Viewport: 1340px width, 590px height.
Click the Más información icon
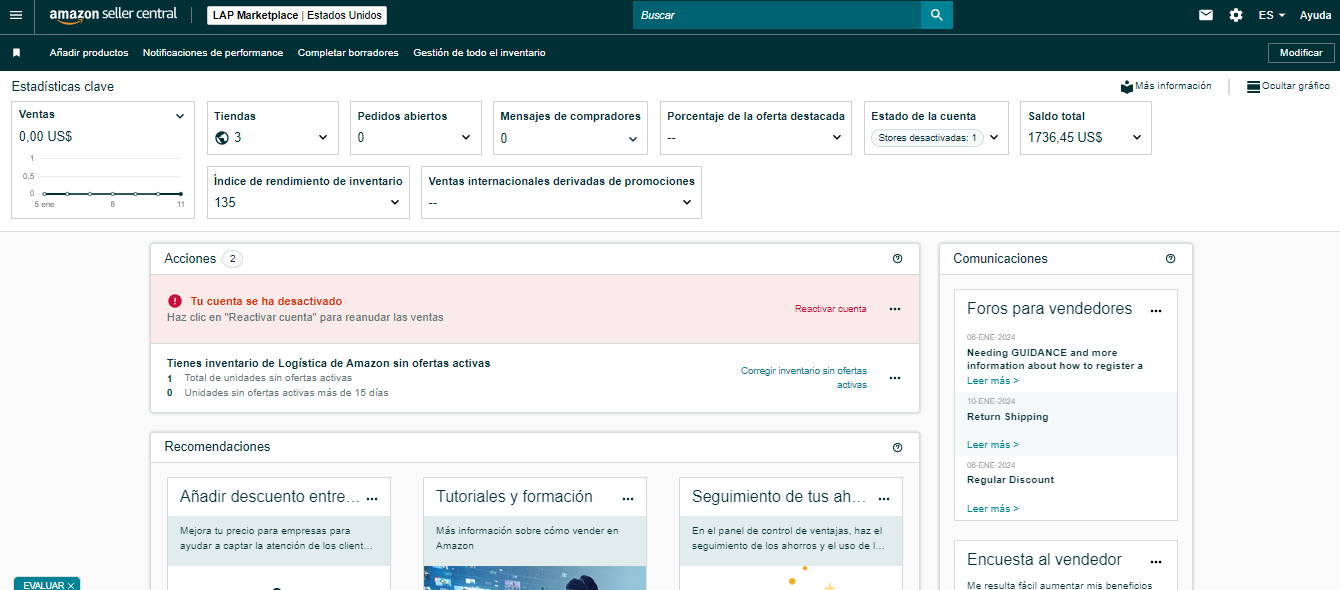coord(1127,87)
